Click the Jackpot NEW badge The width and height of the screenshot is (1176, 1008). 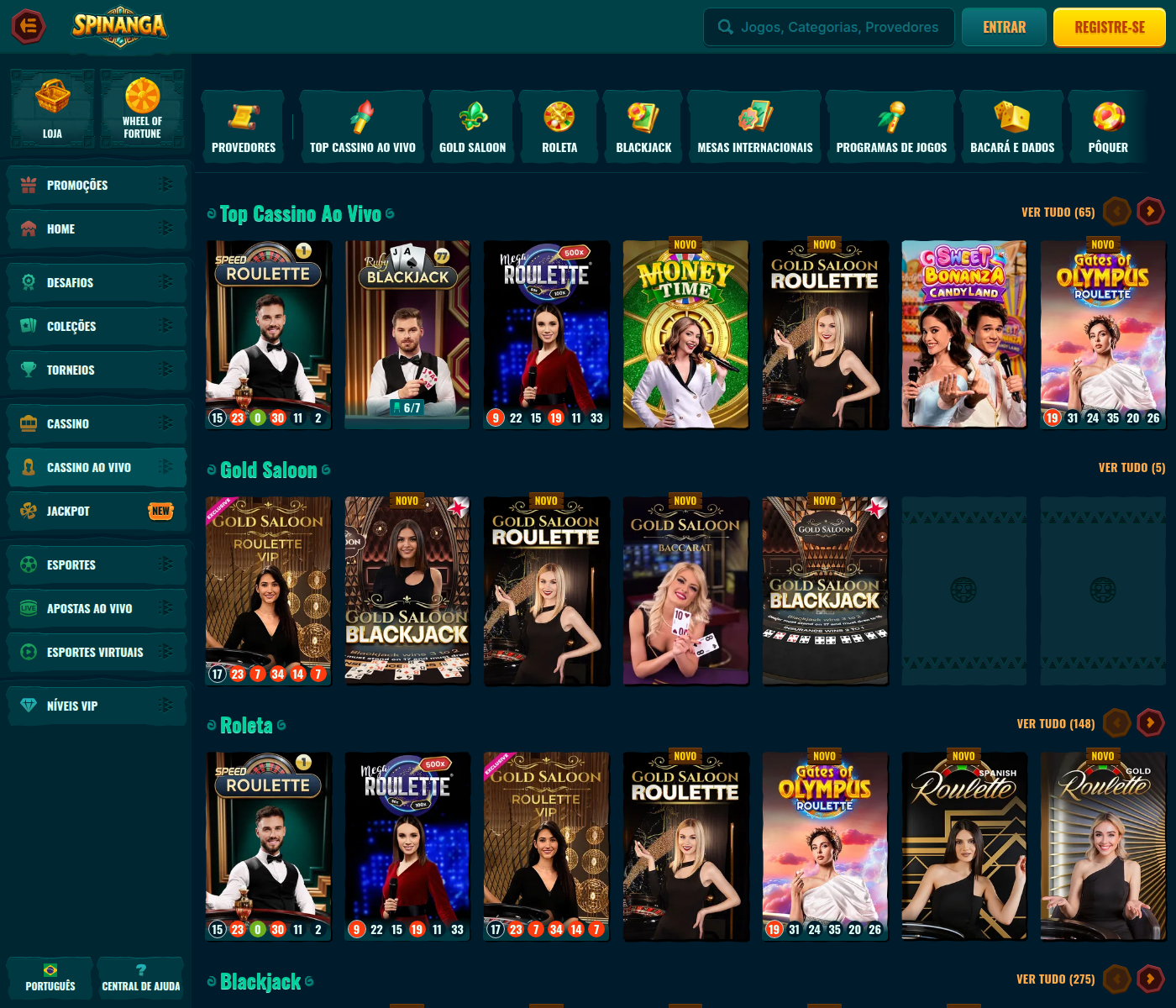160,511
